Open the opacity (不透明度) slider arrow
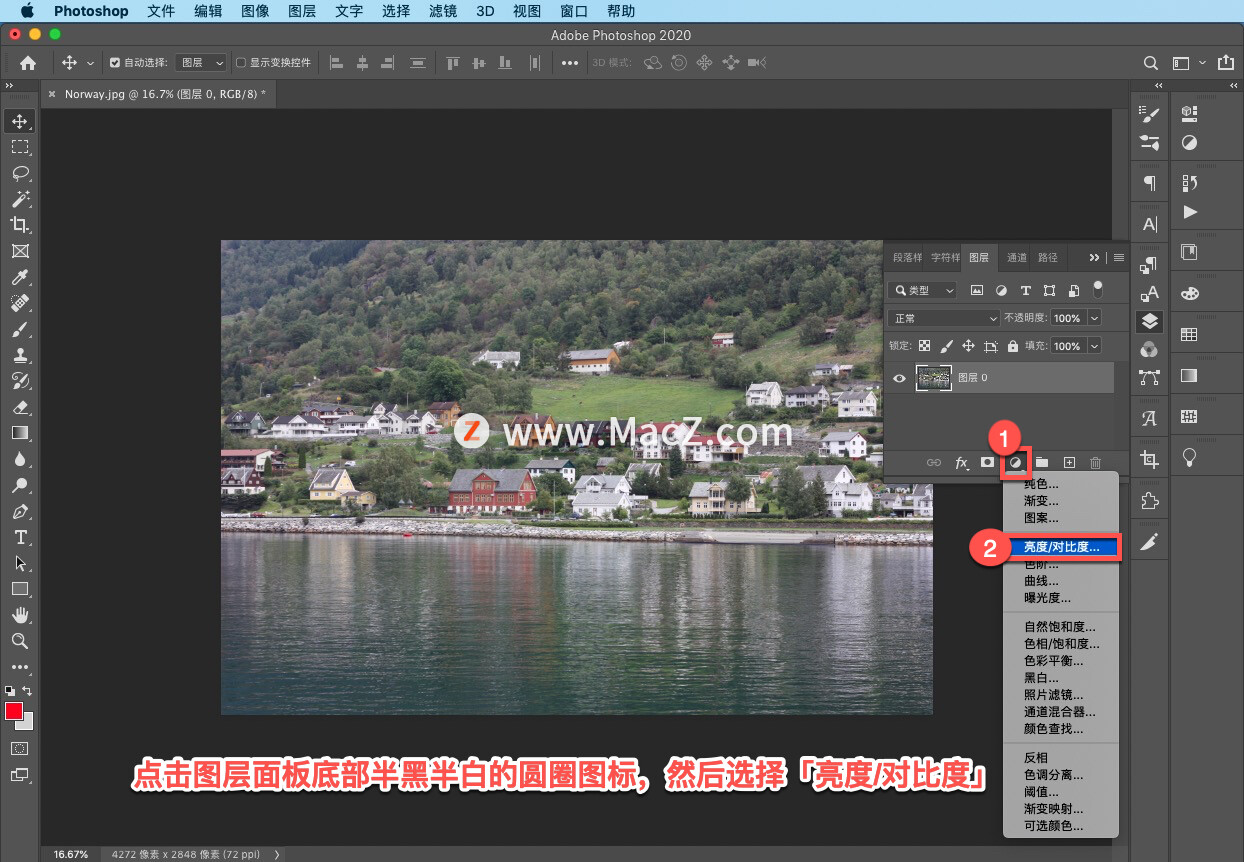This screenshot has height=862, width=1244. (x=1094, y=318)
